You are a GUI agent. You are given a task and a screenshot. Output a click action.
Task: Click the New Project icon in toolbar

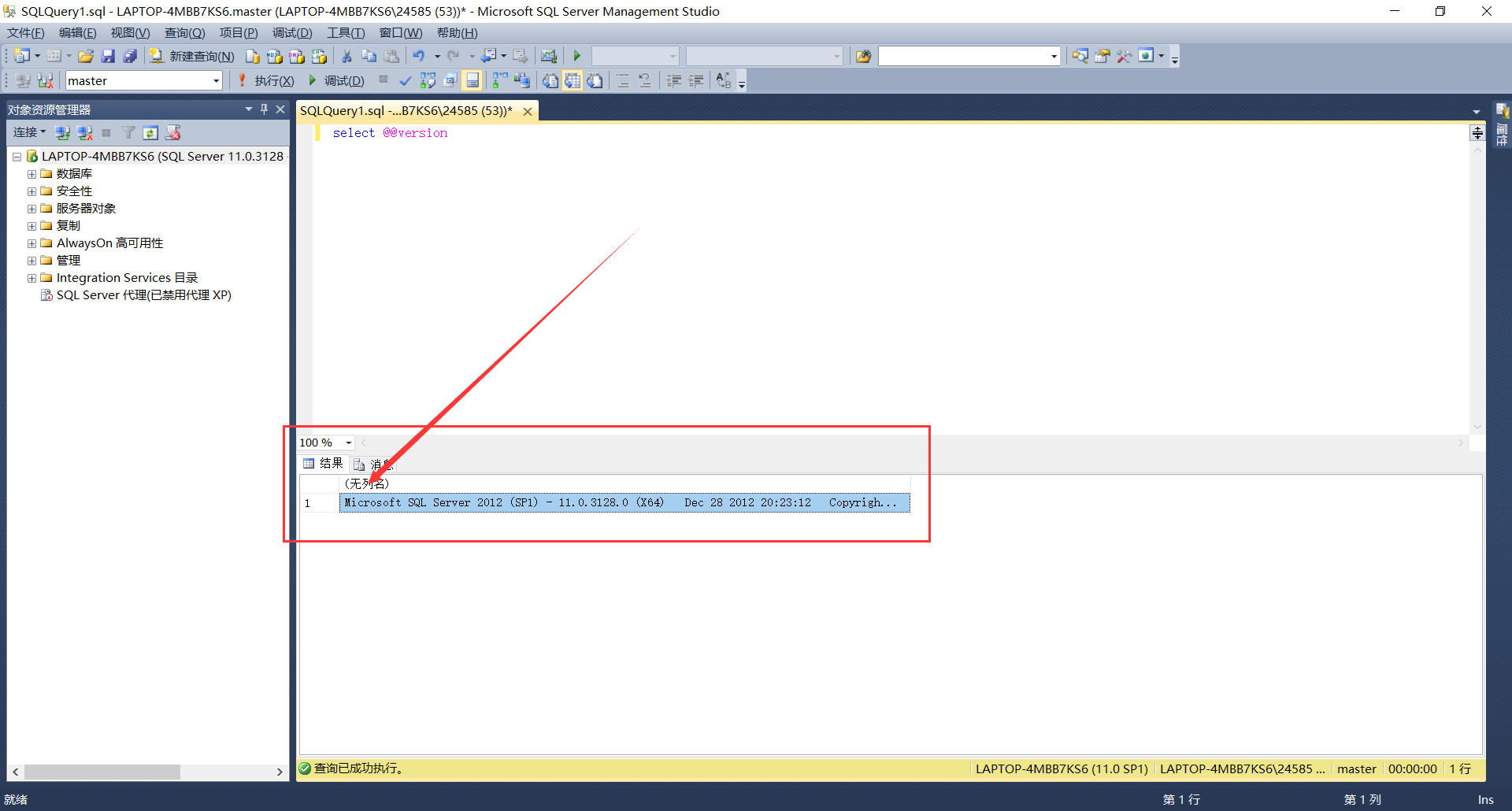coord(22,56)
